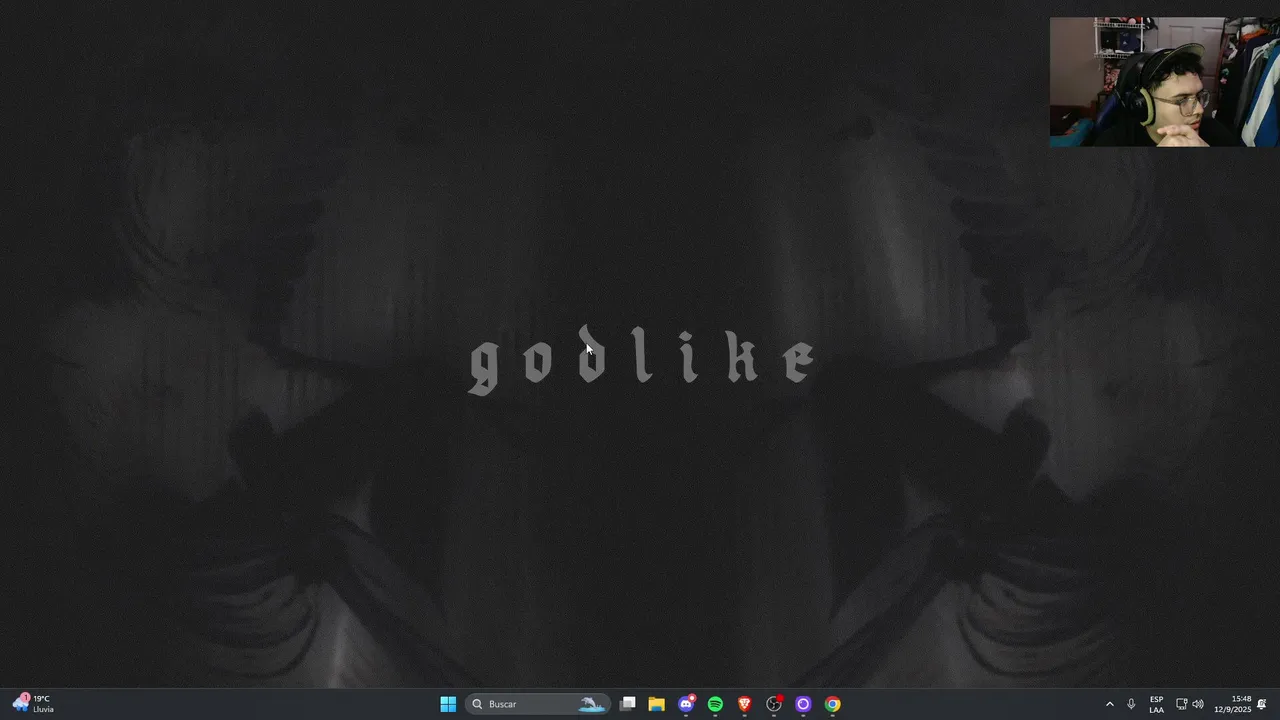
Task: Open Spotify from the taskbar
Action: pyautogui.click(x=715, y=704)
